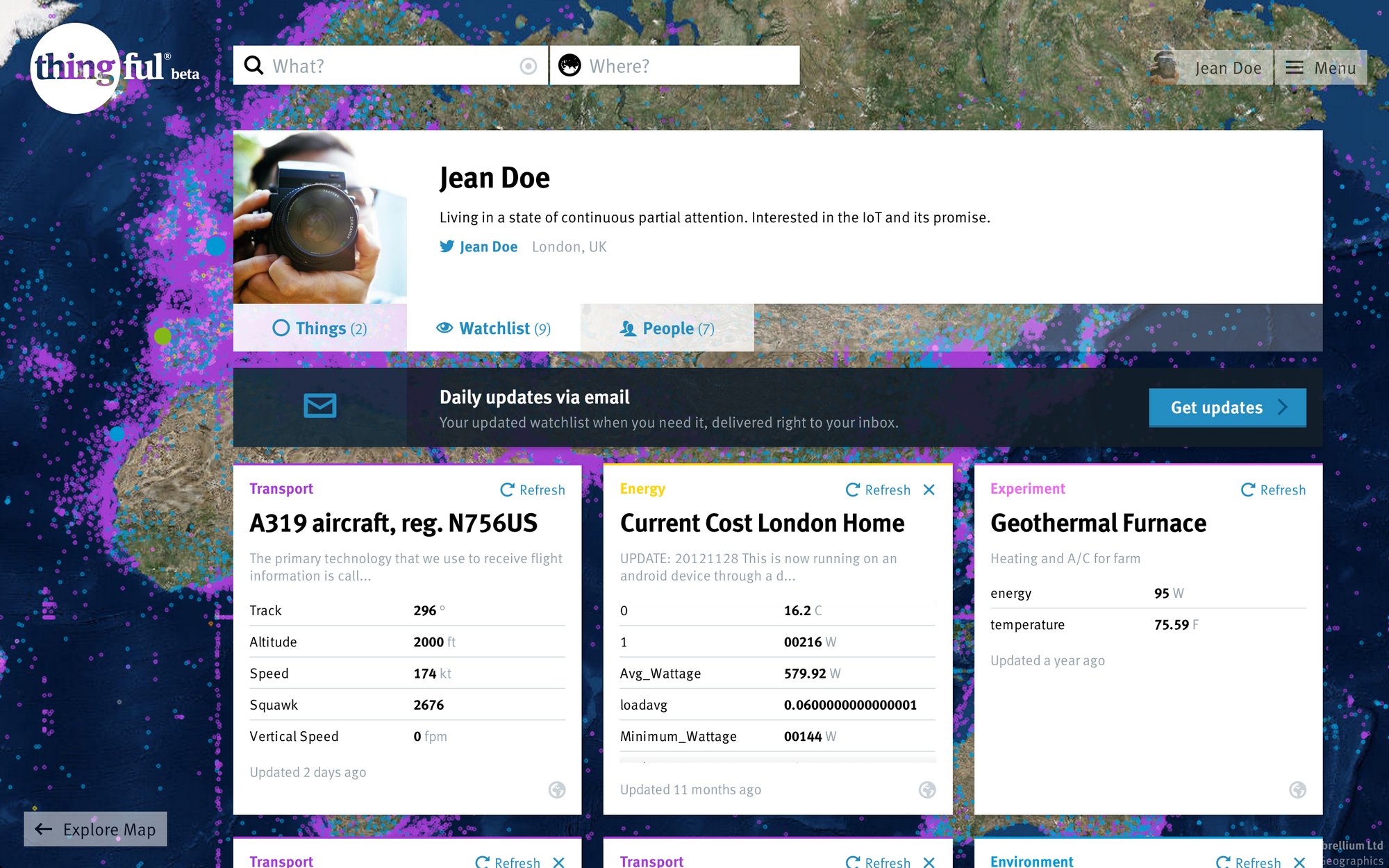Click the search magnifier icon
This screenshot has height=868, width=1389.
[254, 66]
